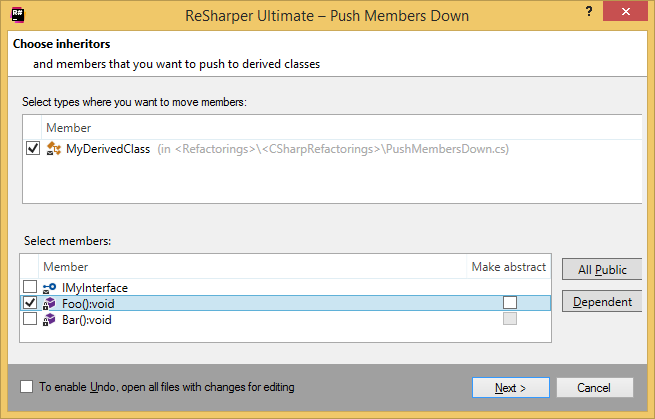Check the Bar():void member checkbox
This screenshot has width=655, height=419.
30,319
